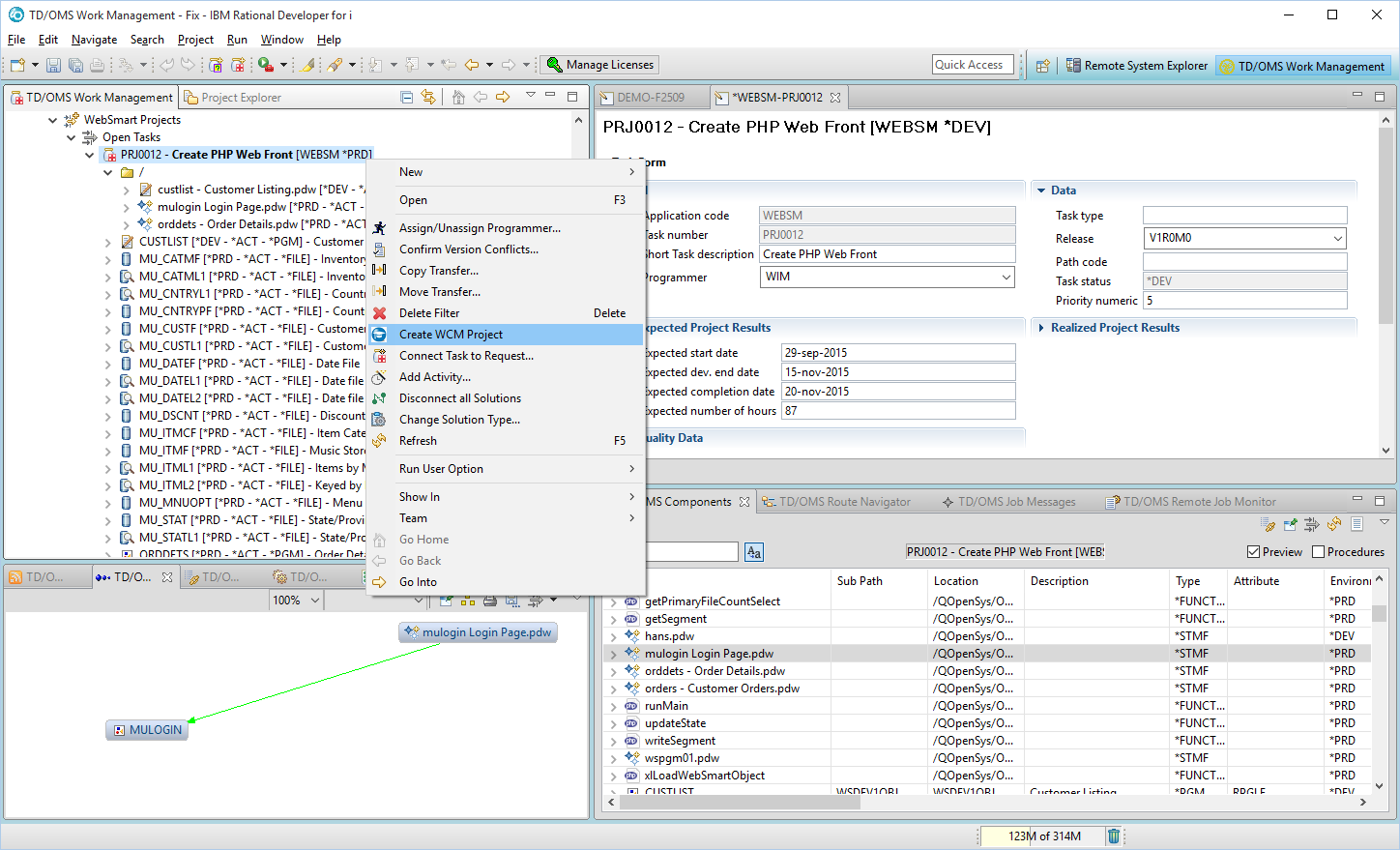The width and height of the screenshot is (1400, 850).
Task: Open the TD/OMS Remote Job Monitor tab
Action: 1190,502
